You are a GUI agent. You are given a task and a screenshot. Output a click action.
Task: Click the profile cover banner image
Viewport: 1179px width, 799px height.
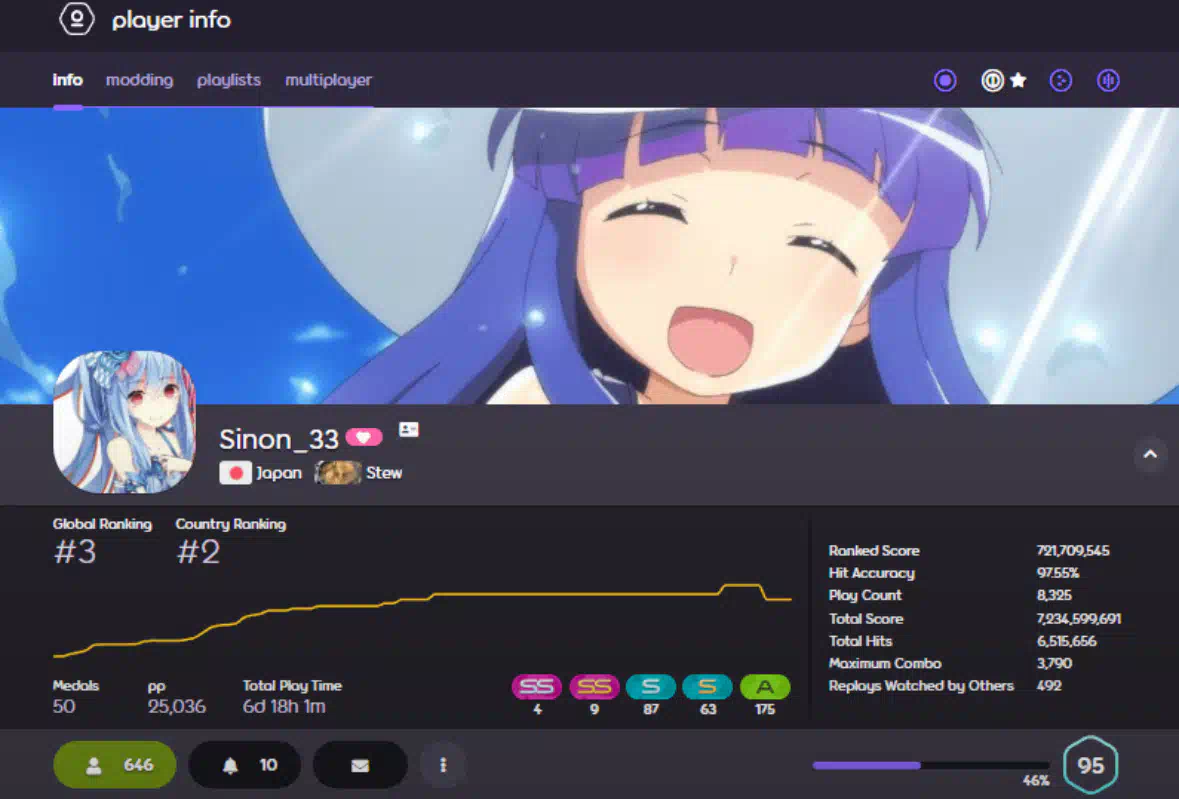click(x=590, y=256)
